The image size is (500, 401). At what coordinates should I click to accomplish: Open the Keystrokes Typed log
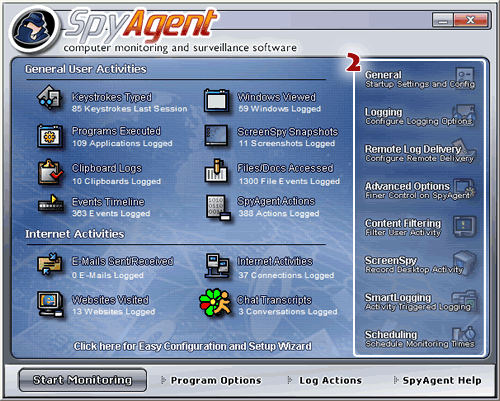point(112,97)
